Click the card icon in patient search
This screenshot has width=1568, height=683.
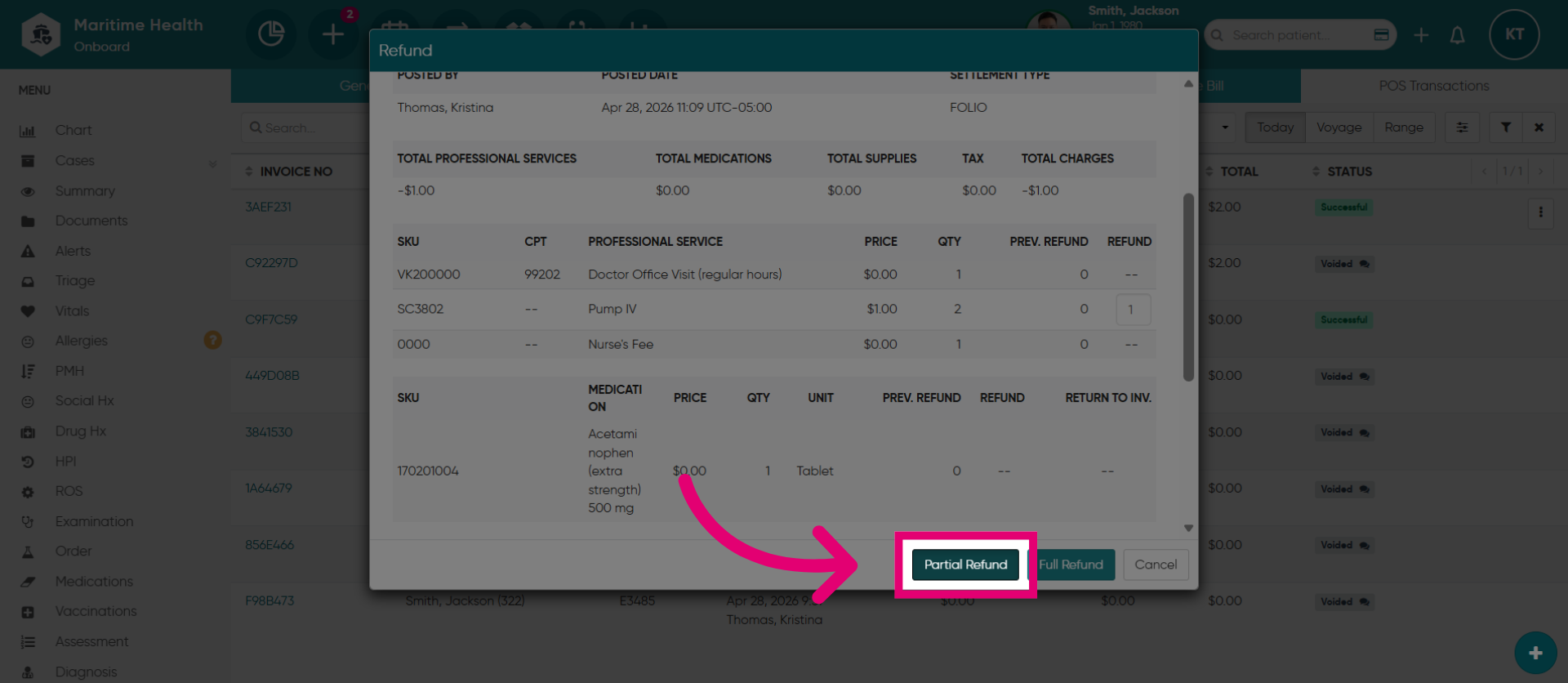click(1382, 35)
